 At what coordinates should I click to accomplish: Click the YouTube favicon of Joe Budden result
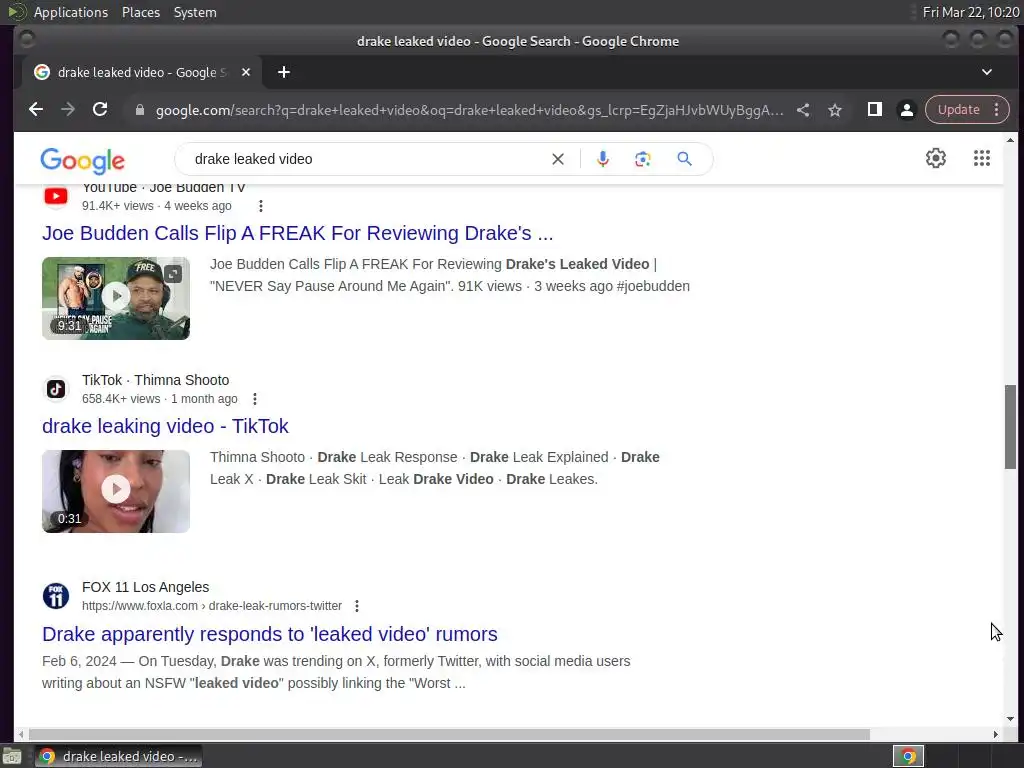[56, 196]
